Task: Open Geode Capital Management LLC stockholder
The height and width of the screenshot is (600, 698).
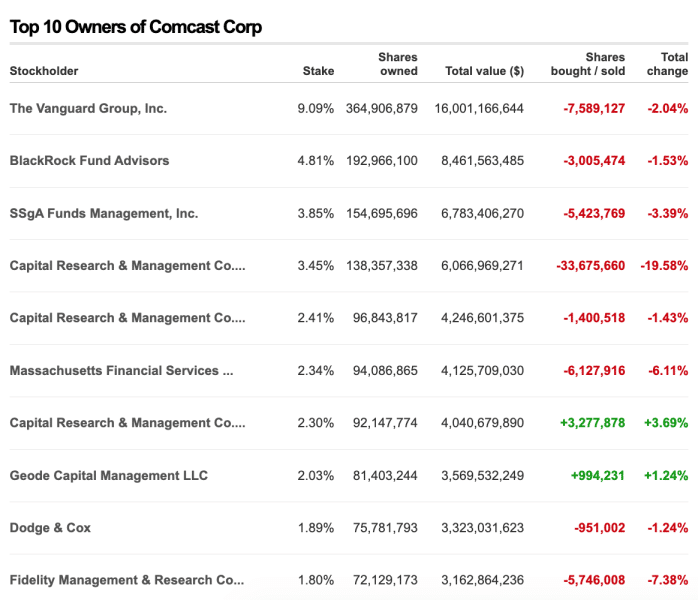Action: (x=109, y=475)
